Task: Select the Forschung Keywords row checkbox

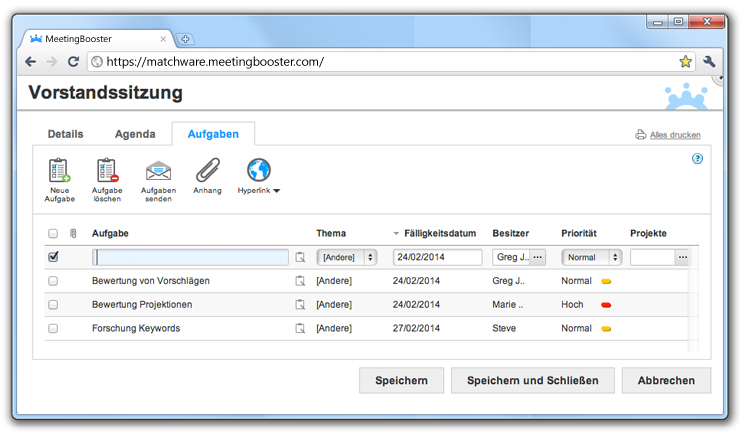Action: coord(53,328)
